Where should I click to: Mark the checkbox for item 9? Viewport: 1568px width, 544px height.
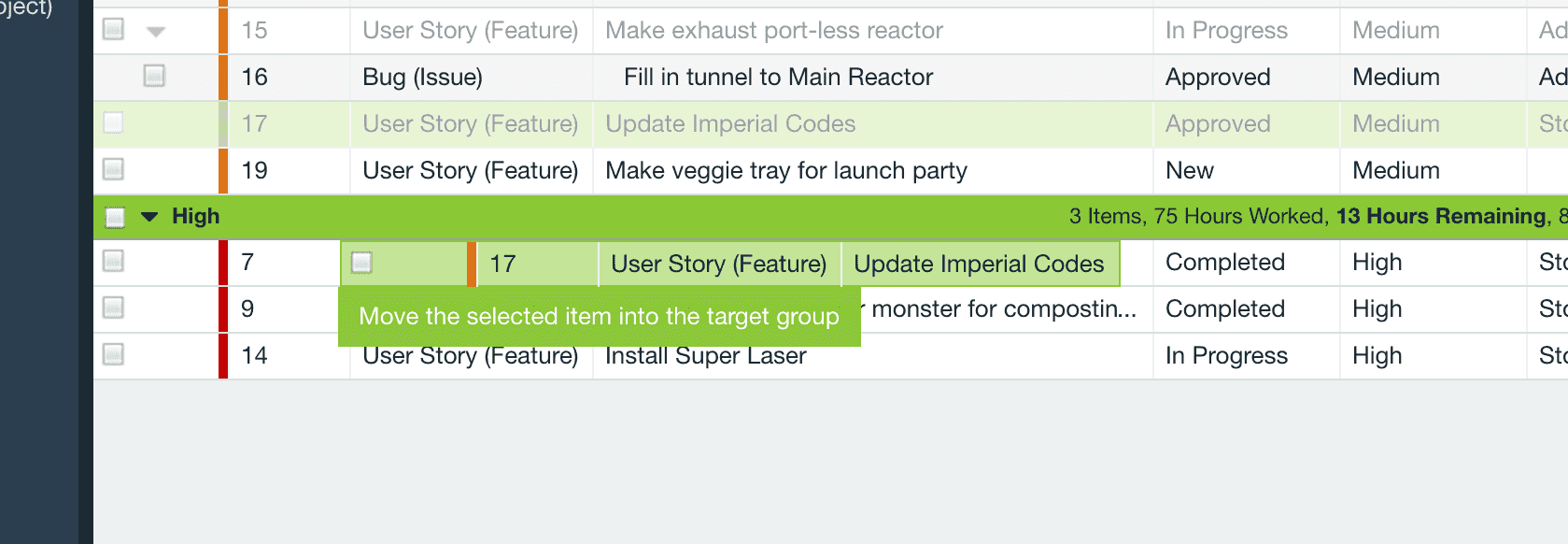(x=113, y=308)
